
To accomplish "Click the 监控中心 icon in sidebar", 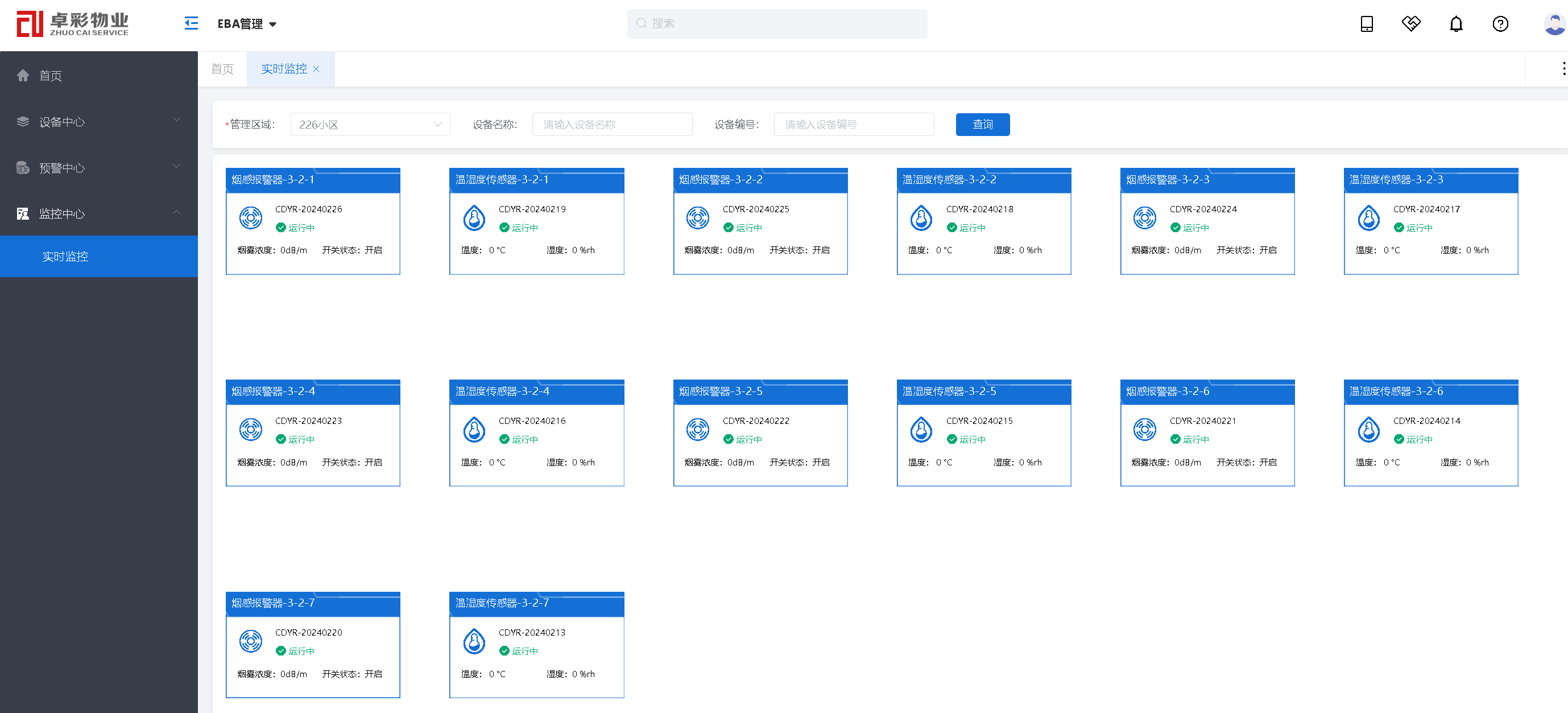I will 23,214.
